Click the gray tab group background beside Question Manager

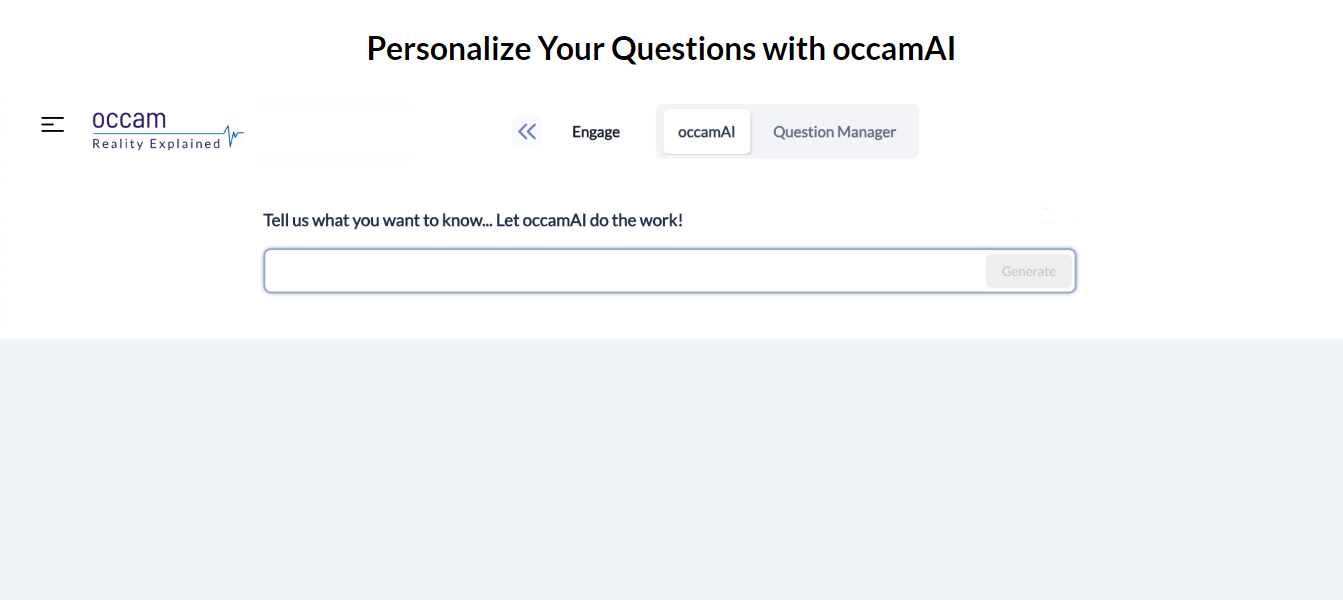click(x=914, y=132)
